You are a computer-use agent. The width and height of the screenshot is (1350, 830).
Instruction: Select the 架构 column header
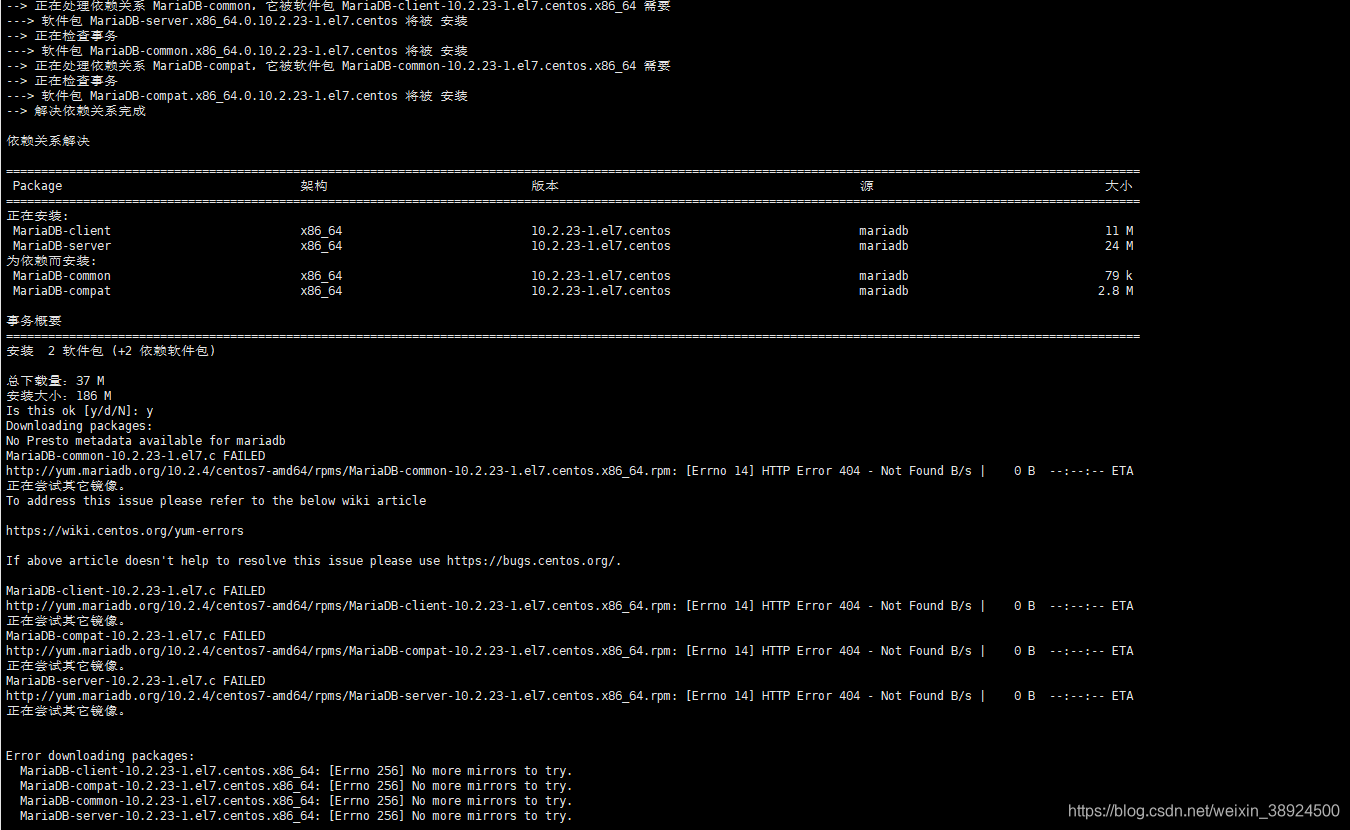click(x=313, y=185)
